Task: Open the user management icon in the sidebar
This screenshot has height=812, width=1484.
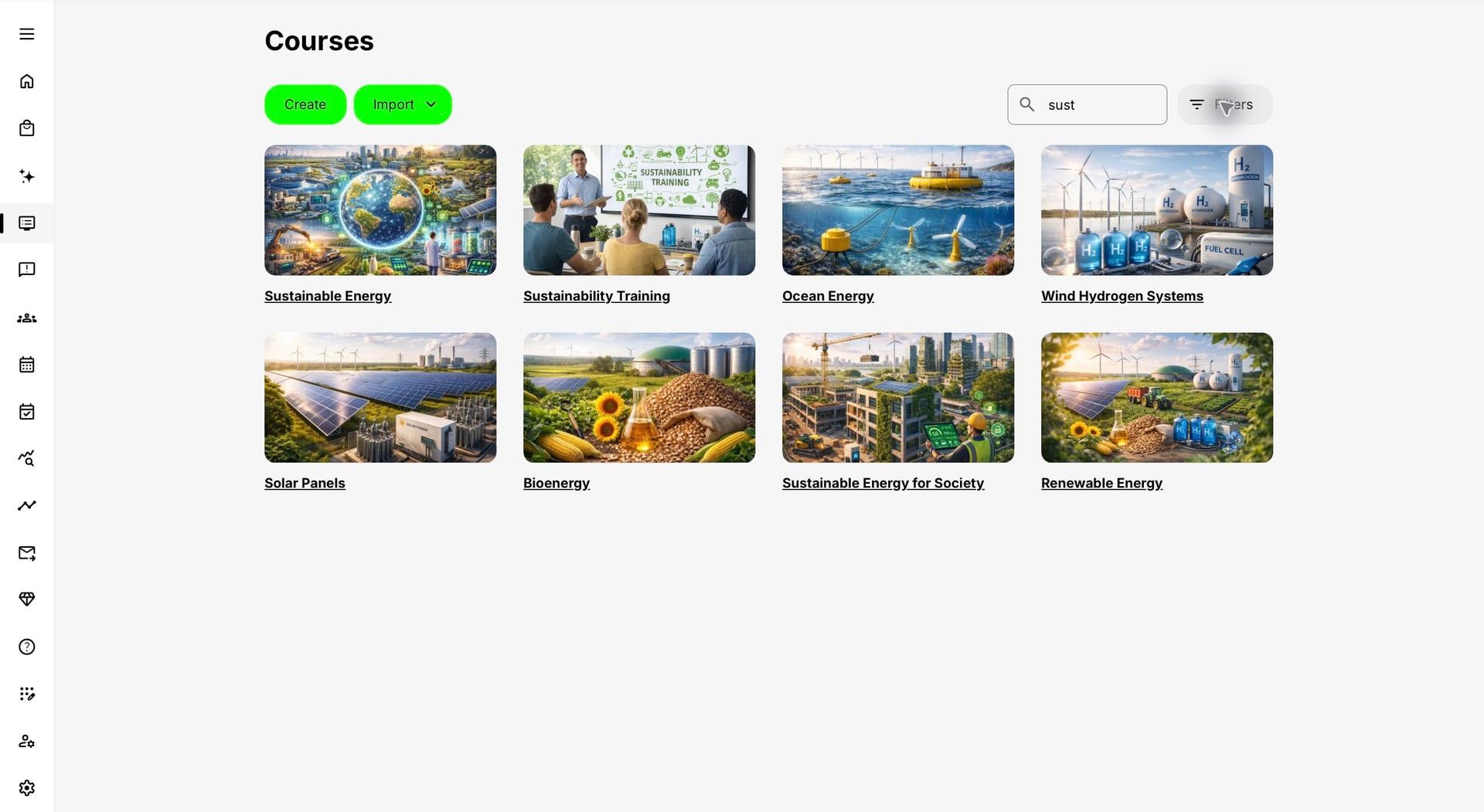Action: [x=27, y=741]
